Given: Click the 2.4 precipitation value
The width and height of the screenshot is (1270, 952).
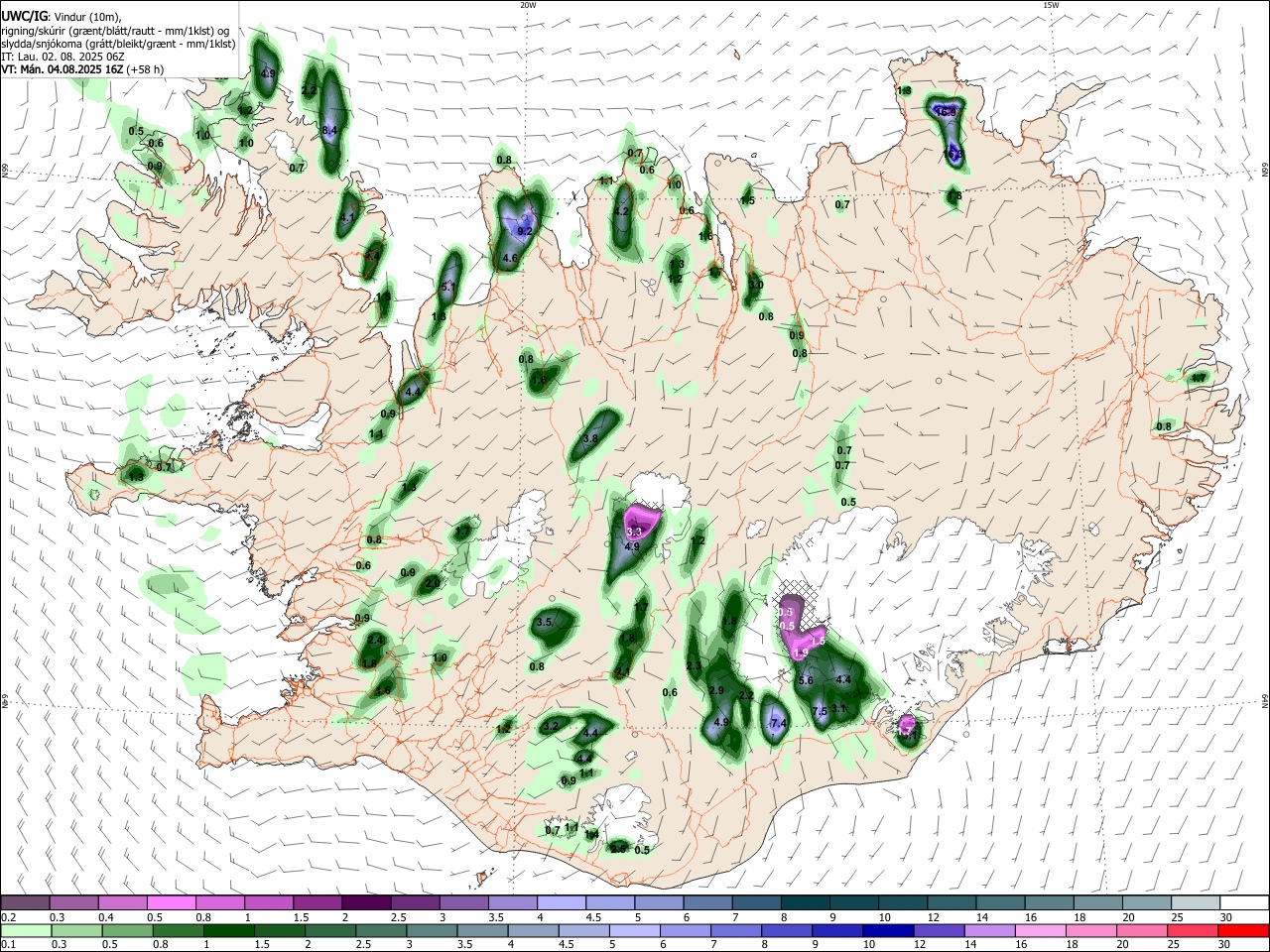Looking at the screenshot, I should [375, 641].
